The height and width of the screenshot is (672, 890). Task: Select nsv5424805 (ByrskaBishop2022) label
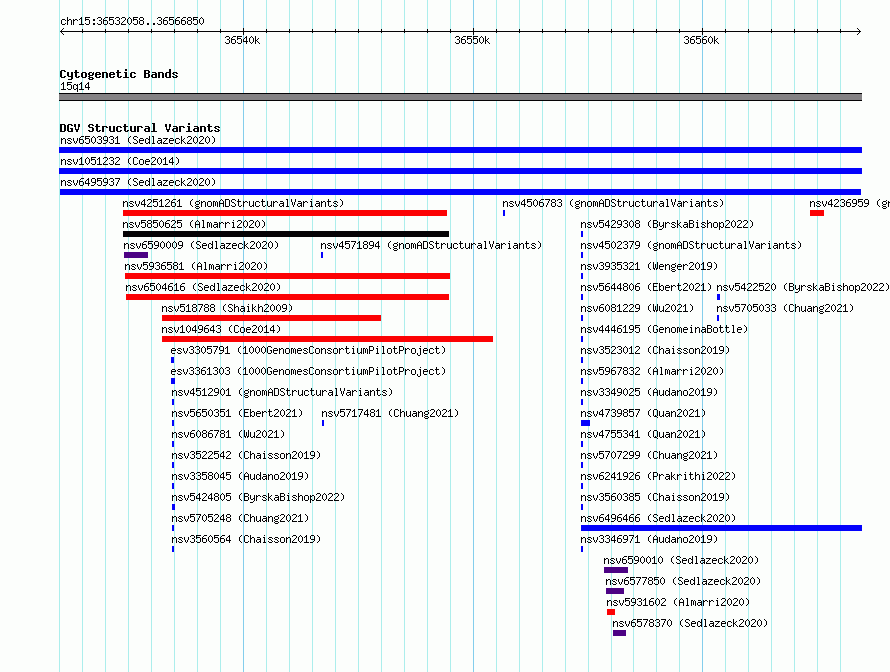(x=258, y=497)
